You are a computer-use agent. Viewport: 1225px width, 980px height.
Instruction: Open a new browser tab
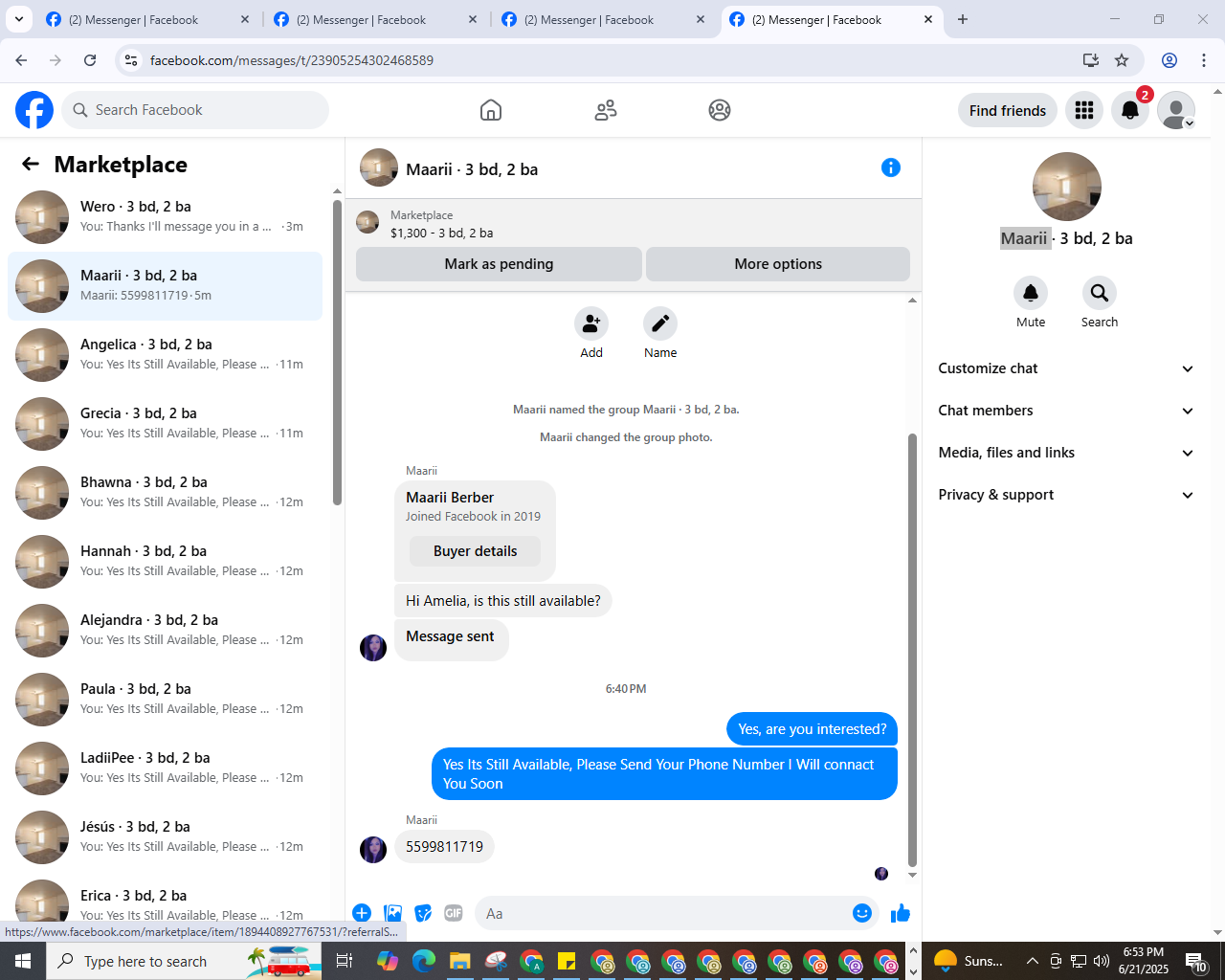point(963,19)
